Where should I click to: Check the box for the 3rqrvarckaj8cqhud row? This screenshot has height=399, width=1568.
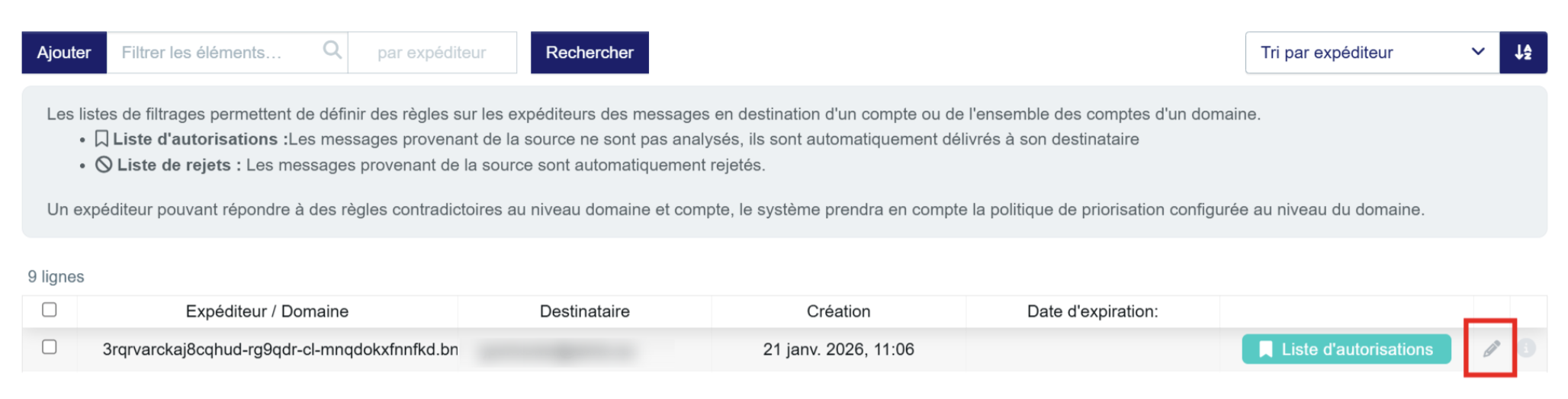[x=50, y=347]
